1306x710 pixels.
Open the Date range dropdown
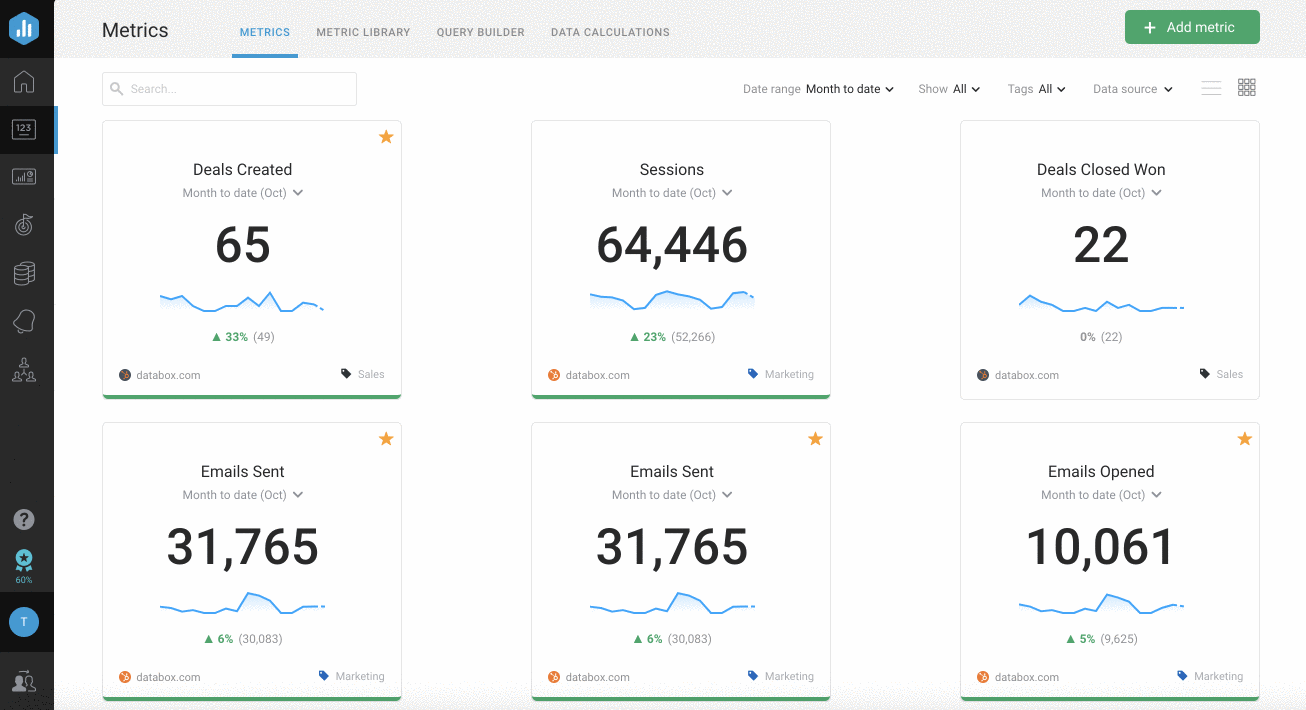(x=849, y=89)
